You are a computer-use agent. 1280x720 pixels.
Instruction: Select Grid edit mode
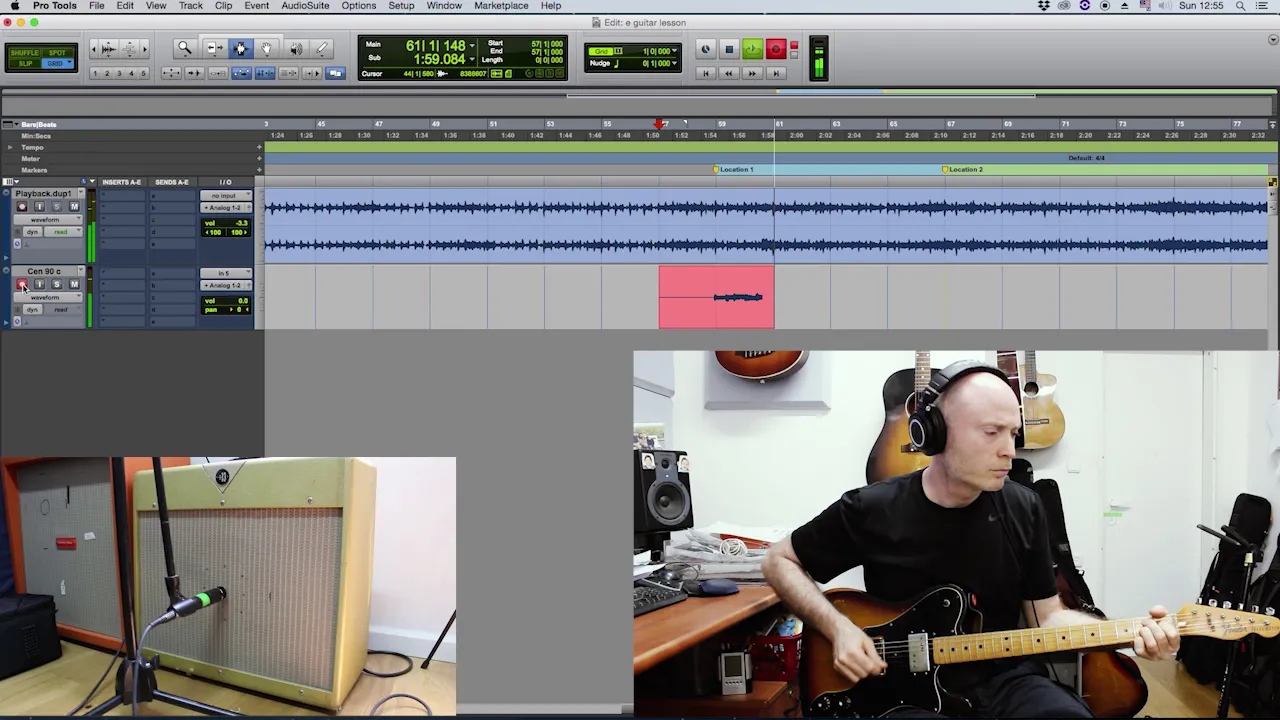pyautogui.click(x=57, y=64)
